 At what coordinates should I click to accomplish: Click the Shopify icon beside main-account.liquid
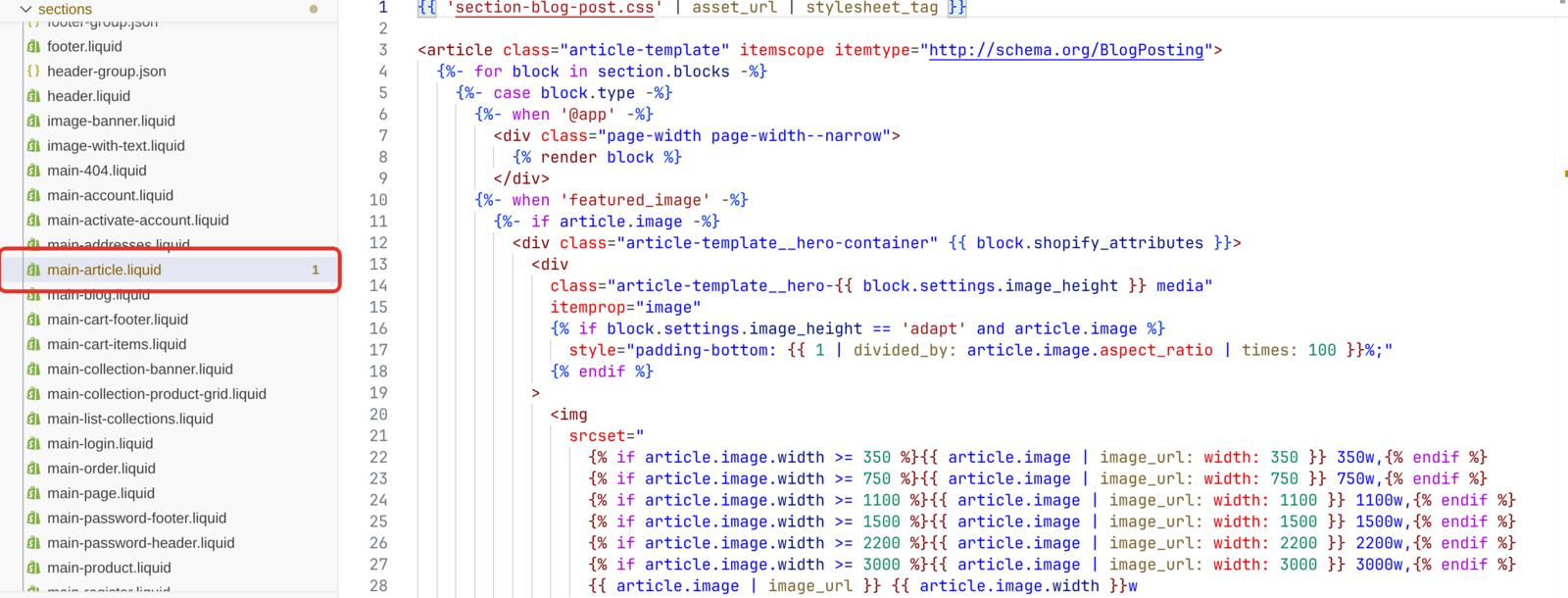pyautogui.click(x=33, y=195)
